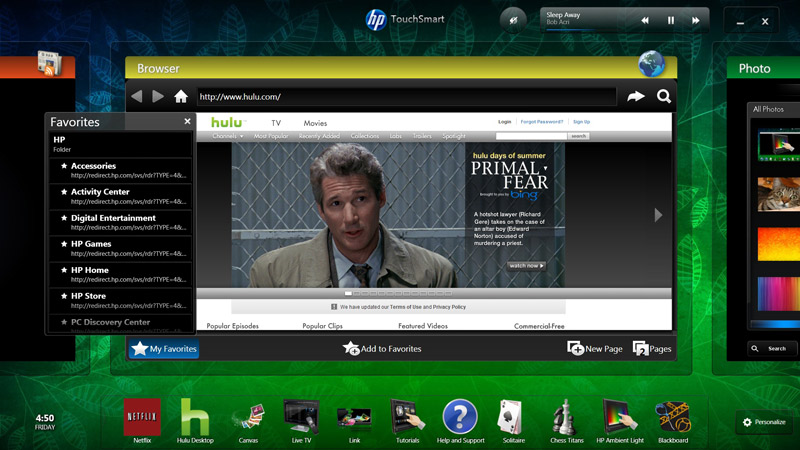Open the Canvas app
The width and height of the screenshot is (800, 450).
tap(248, 421)
